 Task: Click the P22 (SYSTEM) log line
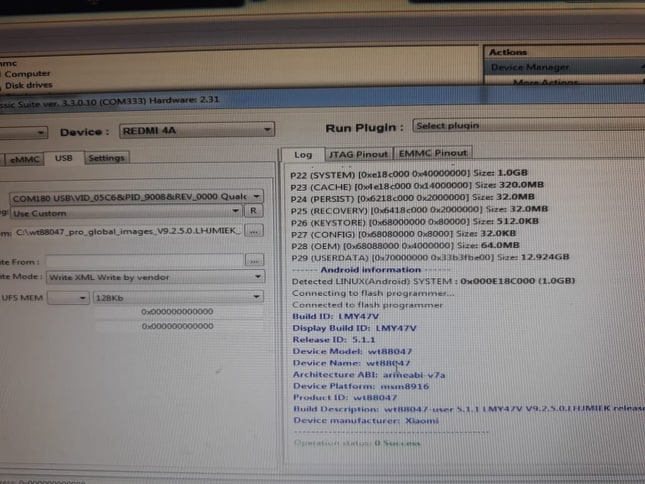tap(408, 174)
